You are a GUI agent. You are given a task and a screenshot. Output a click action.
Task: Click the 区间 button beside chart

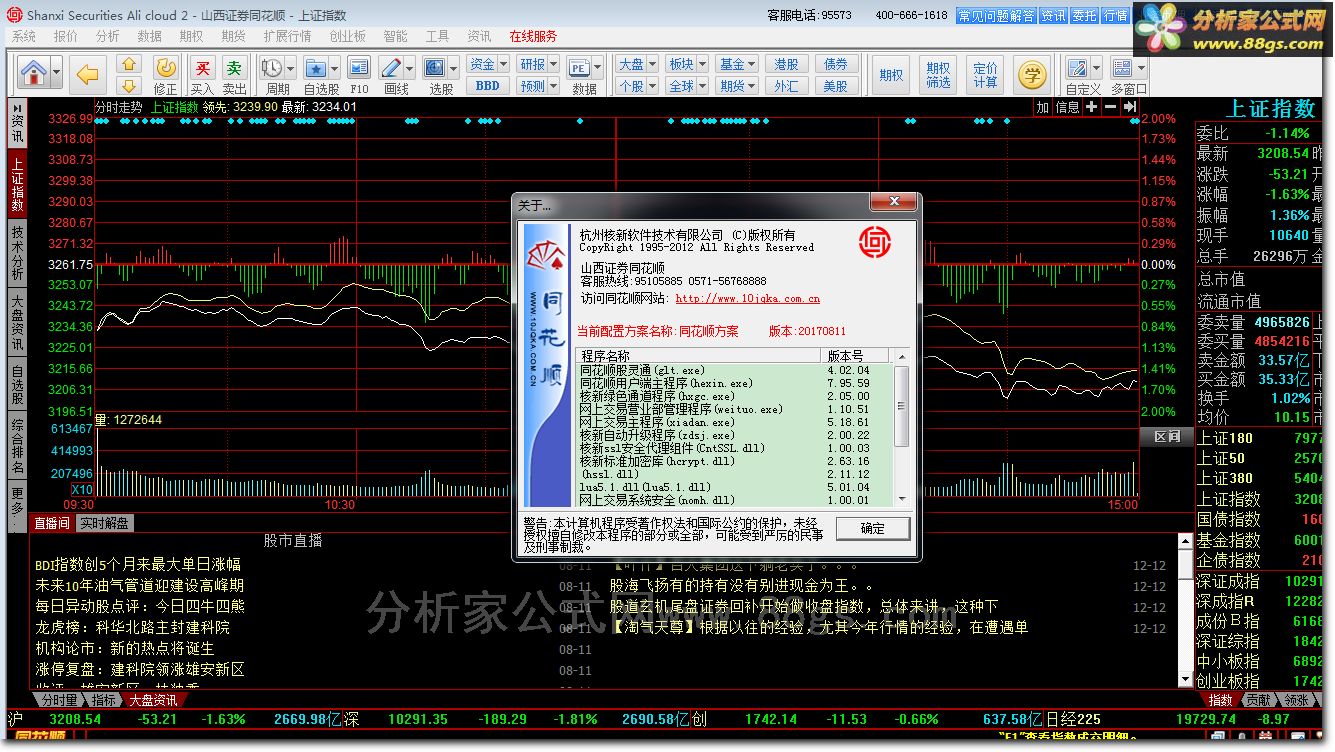[x=1166, y=436]
